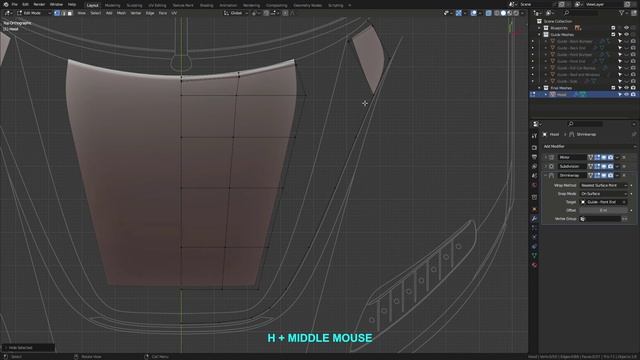Image resolution: width=640 pixels, height=360 pixels.
Task: Expand the Mirror modifier panel
Action: 546,157
